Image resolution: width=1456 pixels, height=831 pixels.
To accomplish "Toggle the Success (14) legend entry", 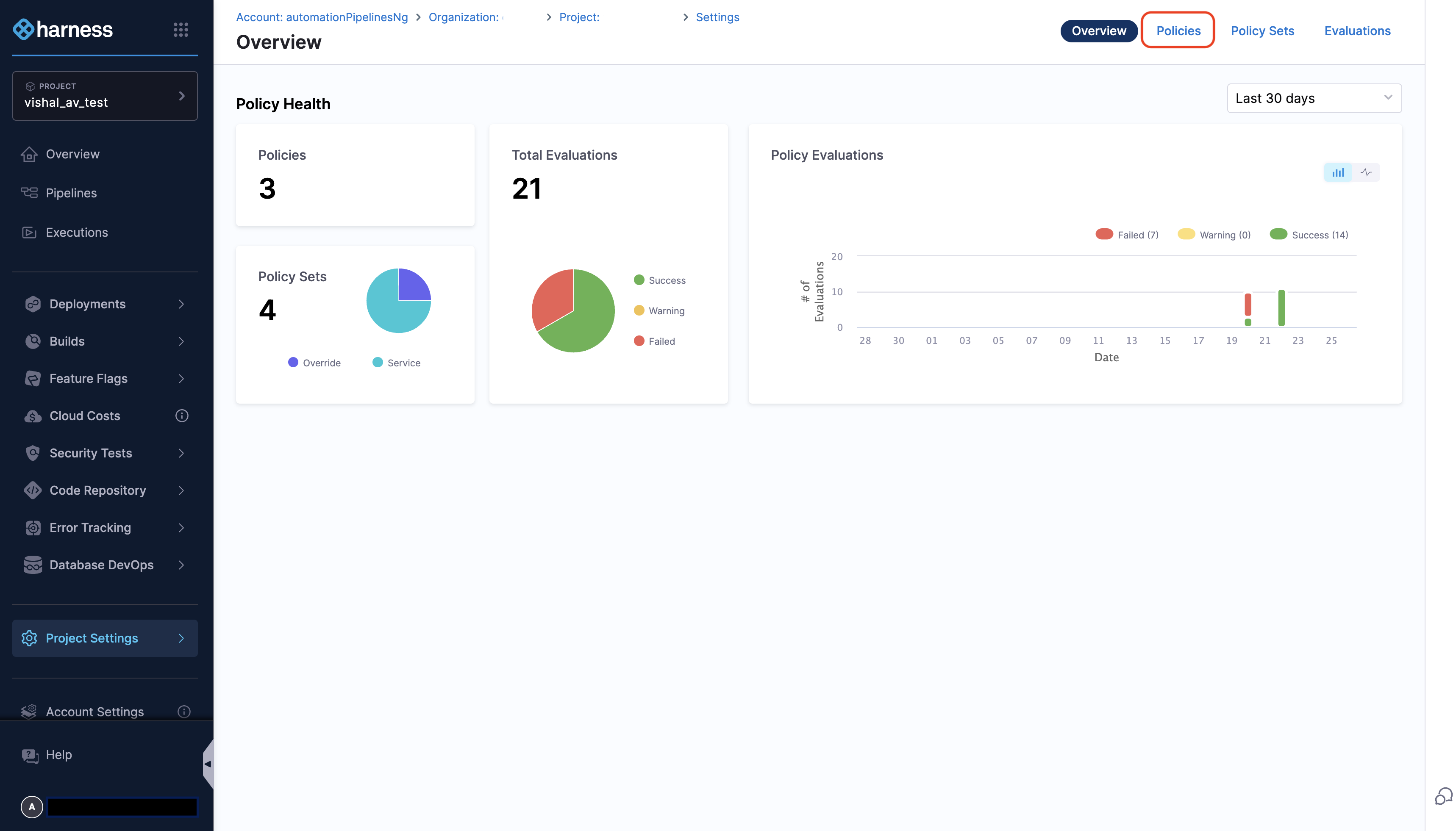I will pyautogui.click(x=1308, y=234).
